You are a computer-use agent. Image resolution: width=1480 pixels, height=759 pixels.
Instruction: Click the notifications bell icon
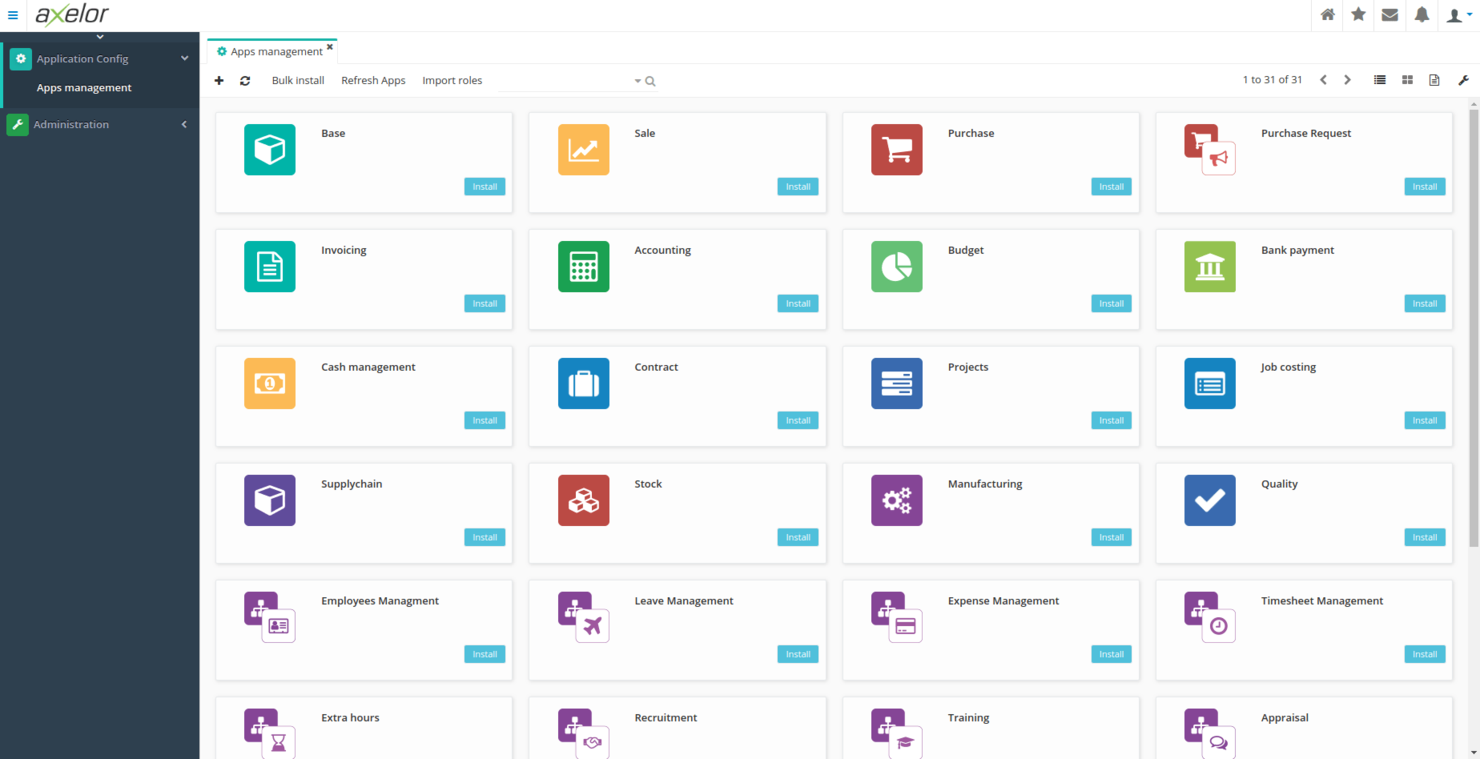[x=1420, y=15]
